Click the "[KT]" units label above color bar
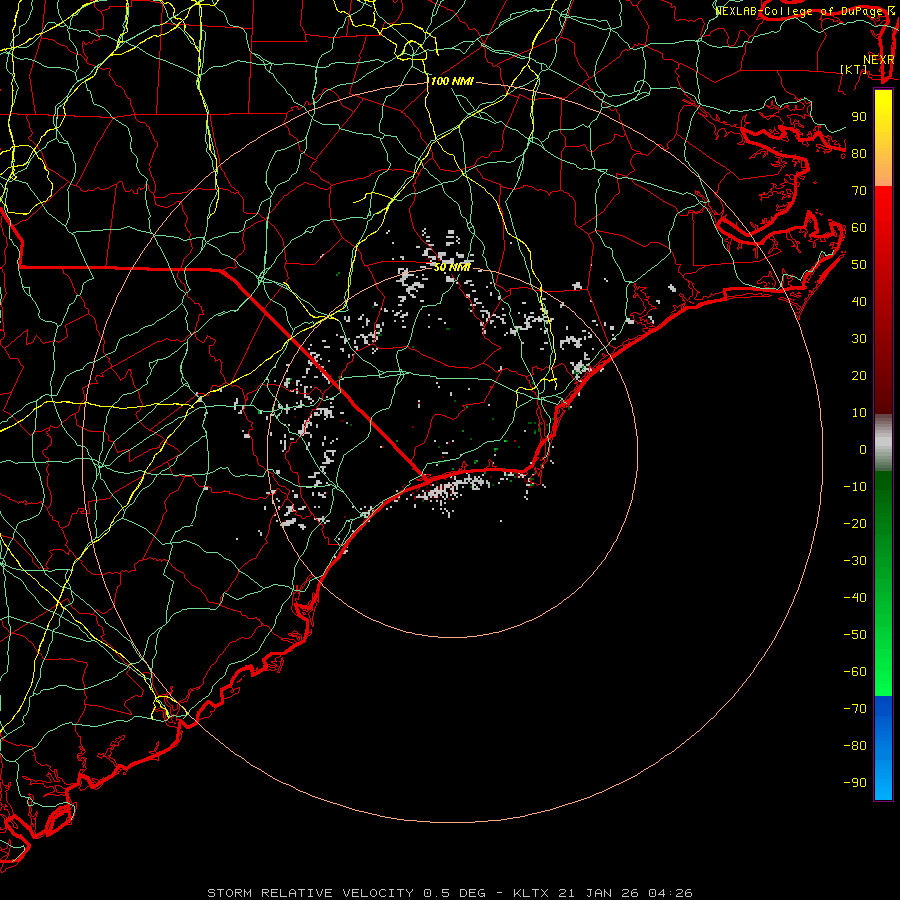 pos(853,69)
